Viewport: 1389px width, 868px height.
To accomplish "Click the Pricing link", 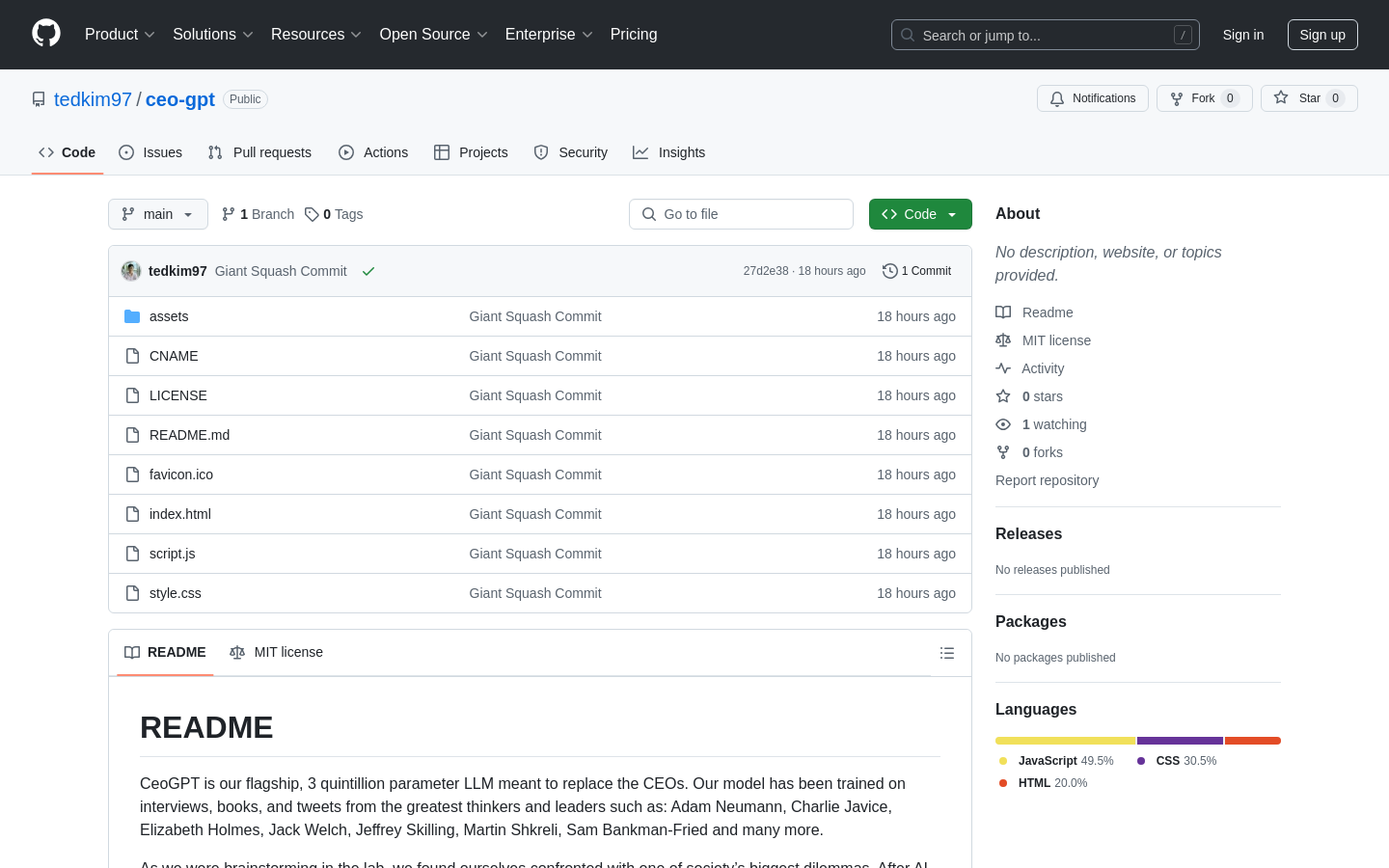I will point(634,35).
